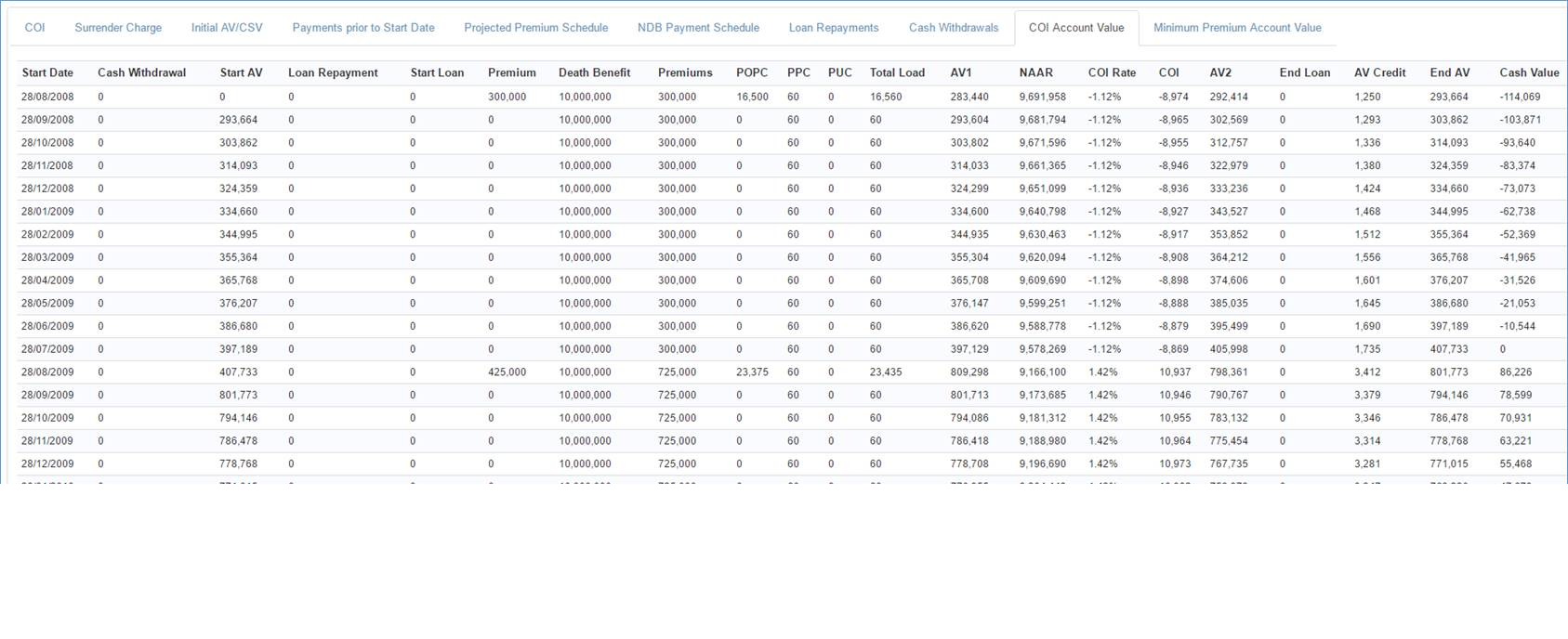
Task: Click the Cash Value column header
Action: (x=1529, y=72)
